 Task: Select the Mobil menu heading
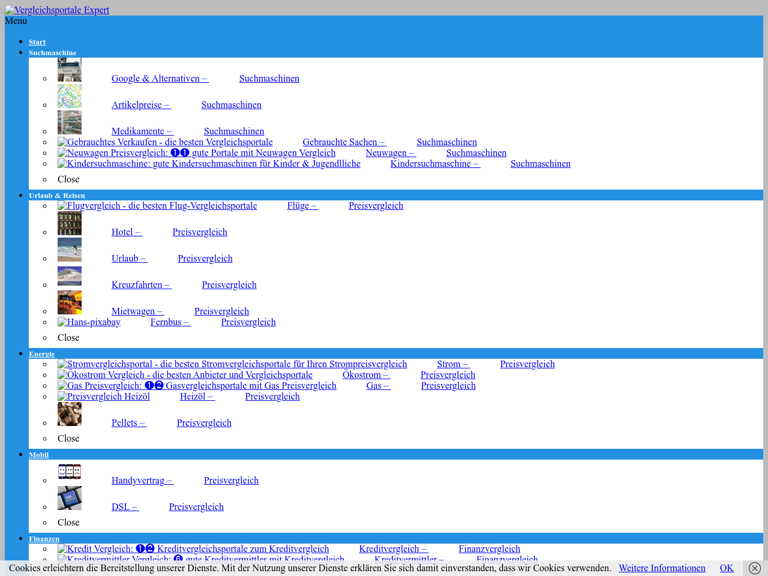(x=38, y=455)
